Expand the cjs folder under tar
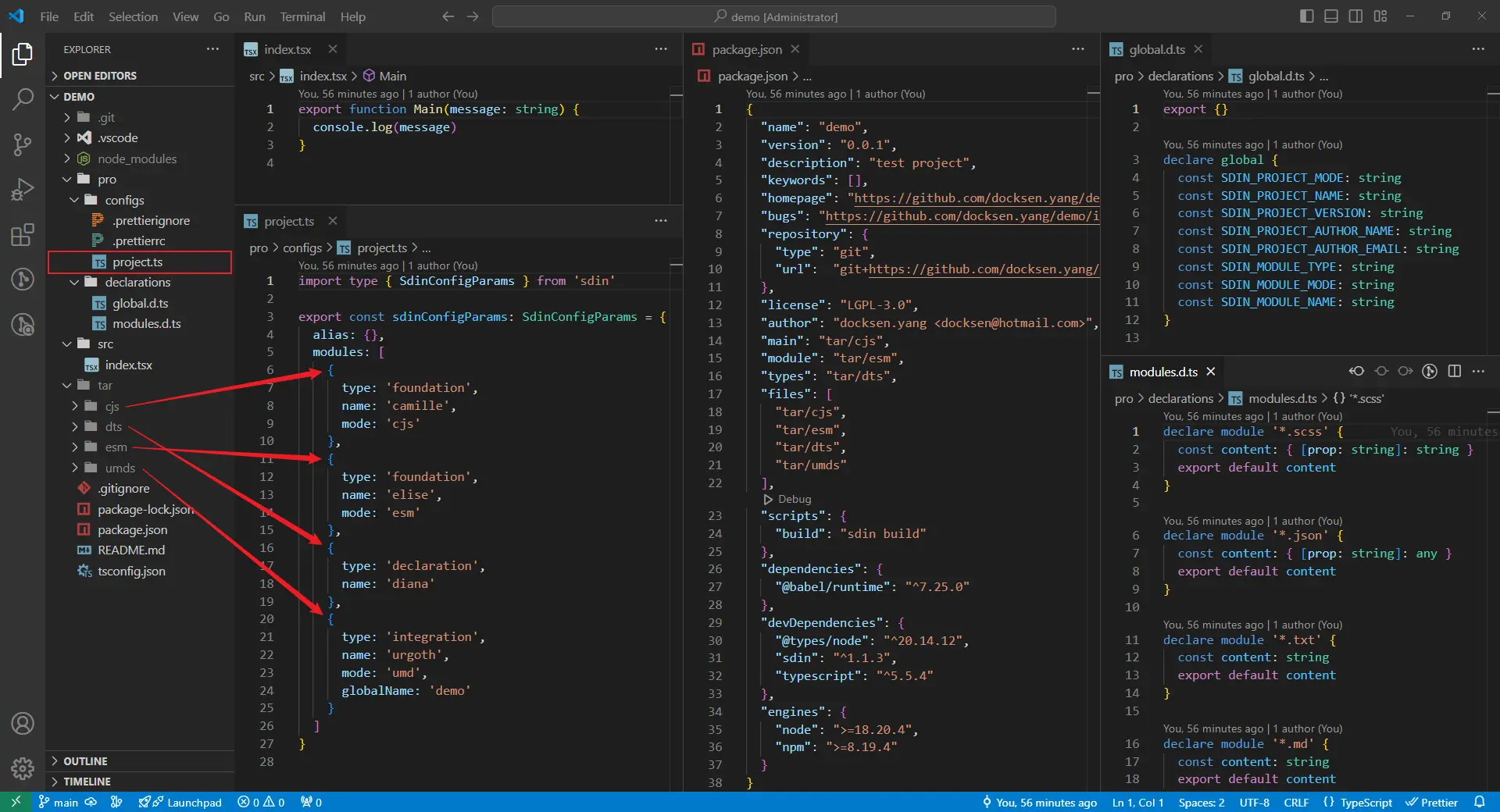 click(140, 406)
